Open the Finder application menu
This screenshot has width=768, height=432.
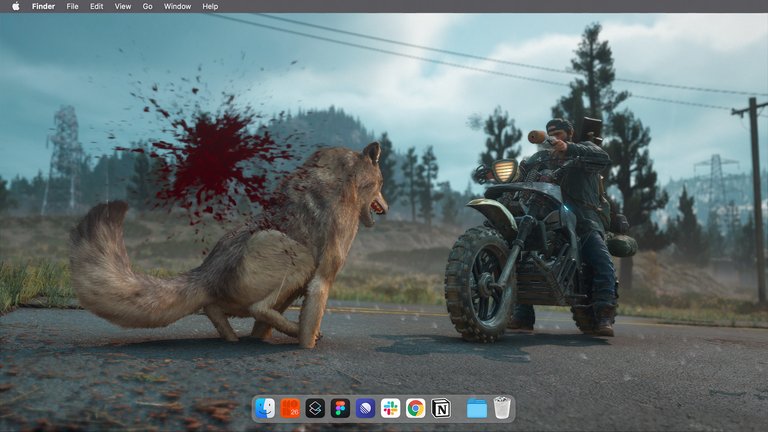(x=43, y=6)
